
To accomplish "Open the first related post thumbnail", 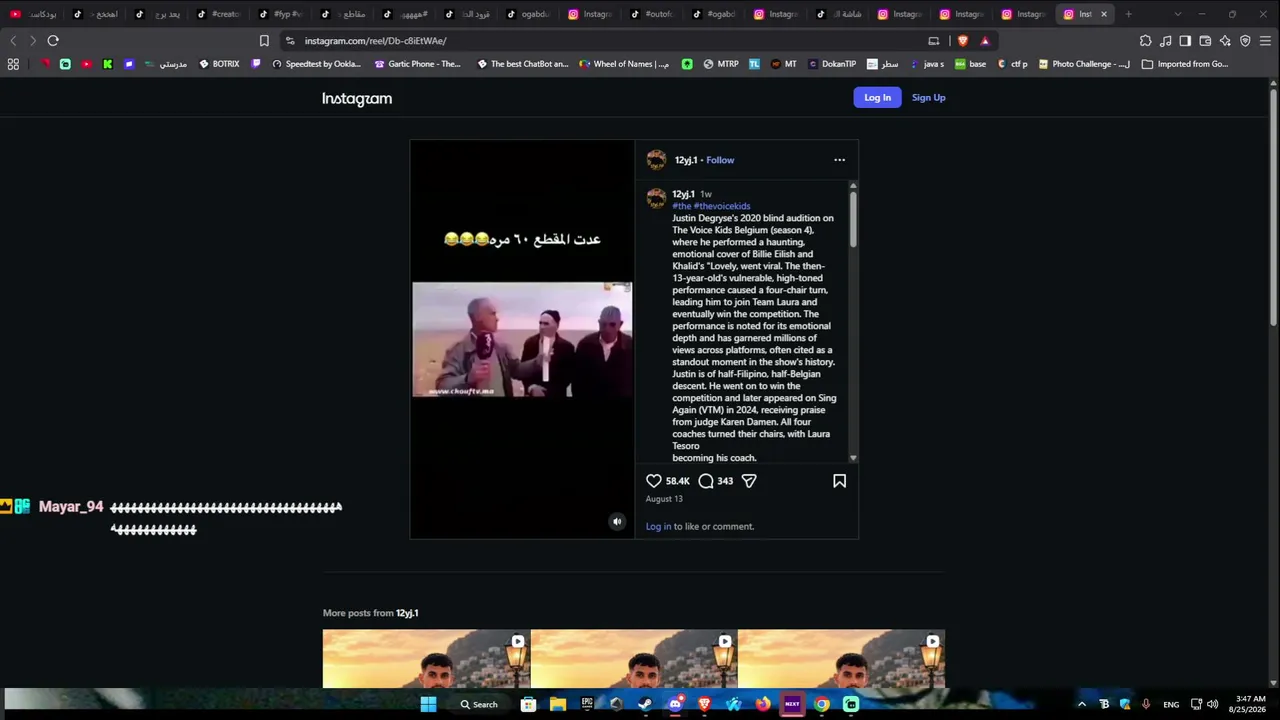I will click(x=426, y=659).
